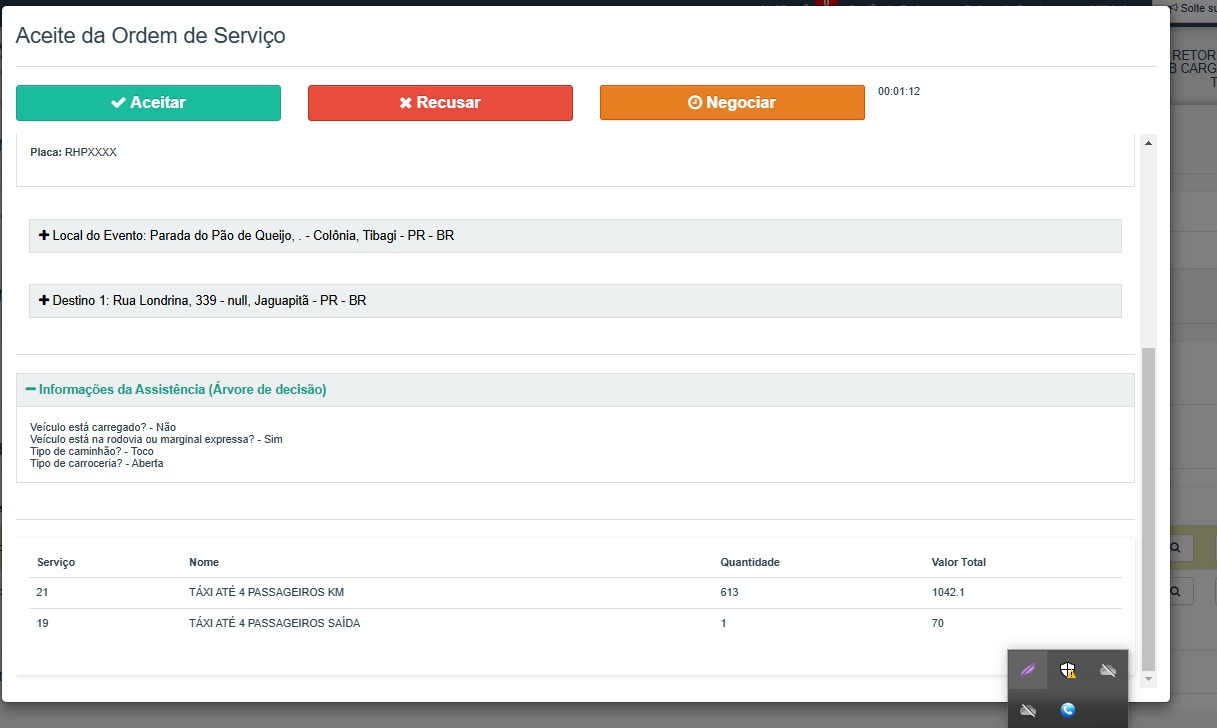Open the purple feather tray icon
This screenshot has height=728, width=1217.
click(1028, 670)
